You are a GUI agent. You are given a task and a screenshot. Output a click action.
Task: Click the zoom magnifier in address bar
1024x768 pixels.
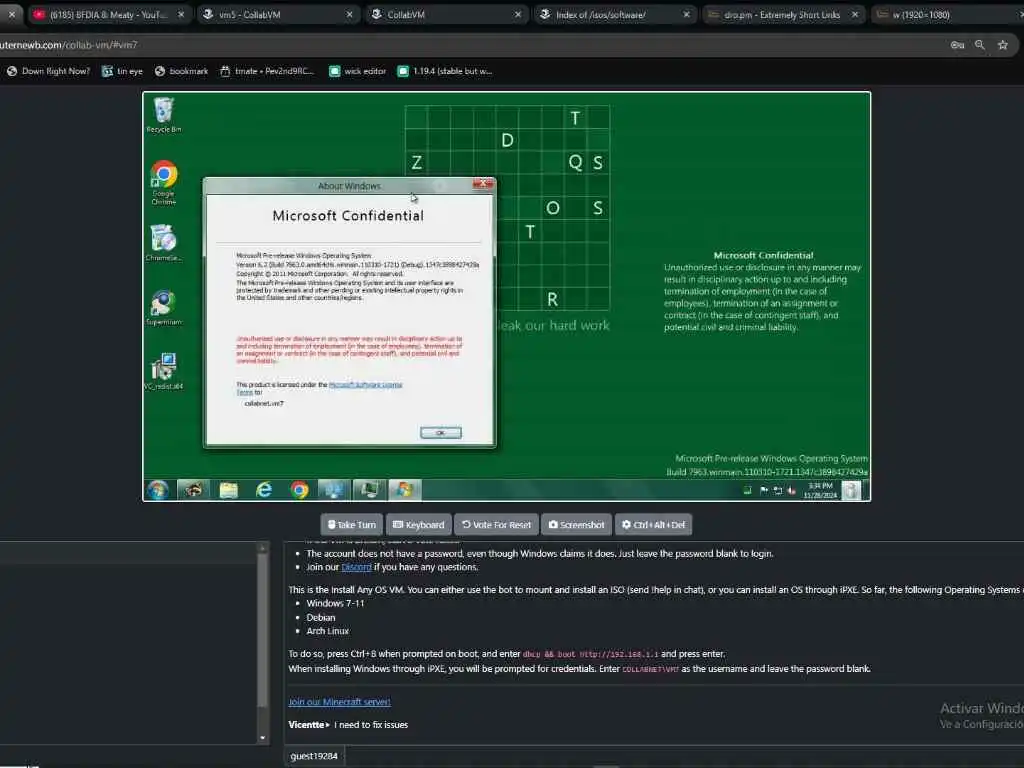980,45
